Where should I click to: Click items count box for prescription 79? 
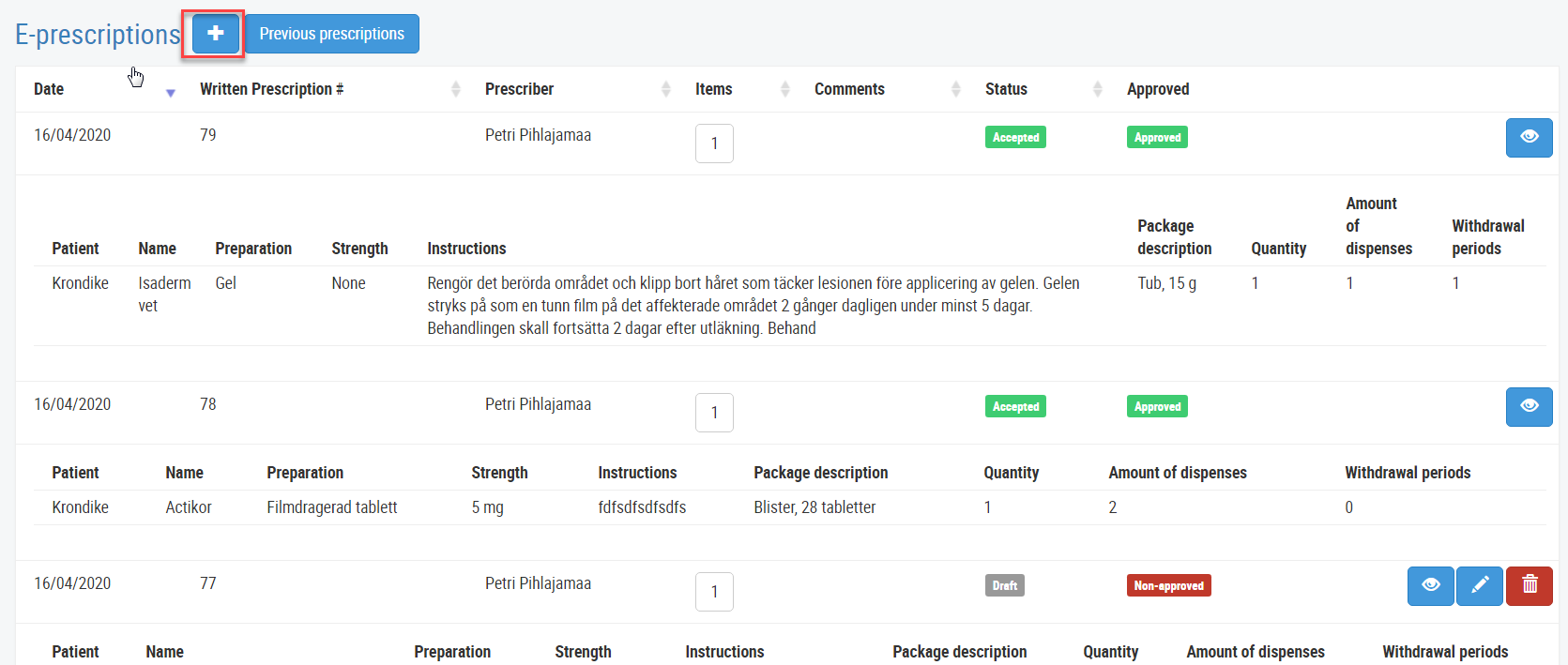(714, 144)
